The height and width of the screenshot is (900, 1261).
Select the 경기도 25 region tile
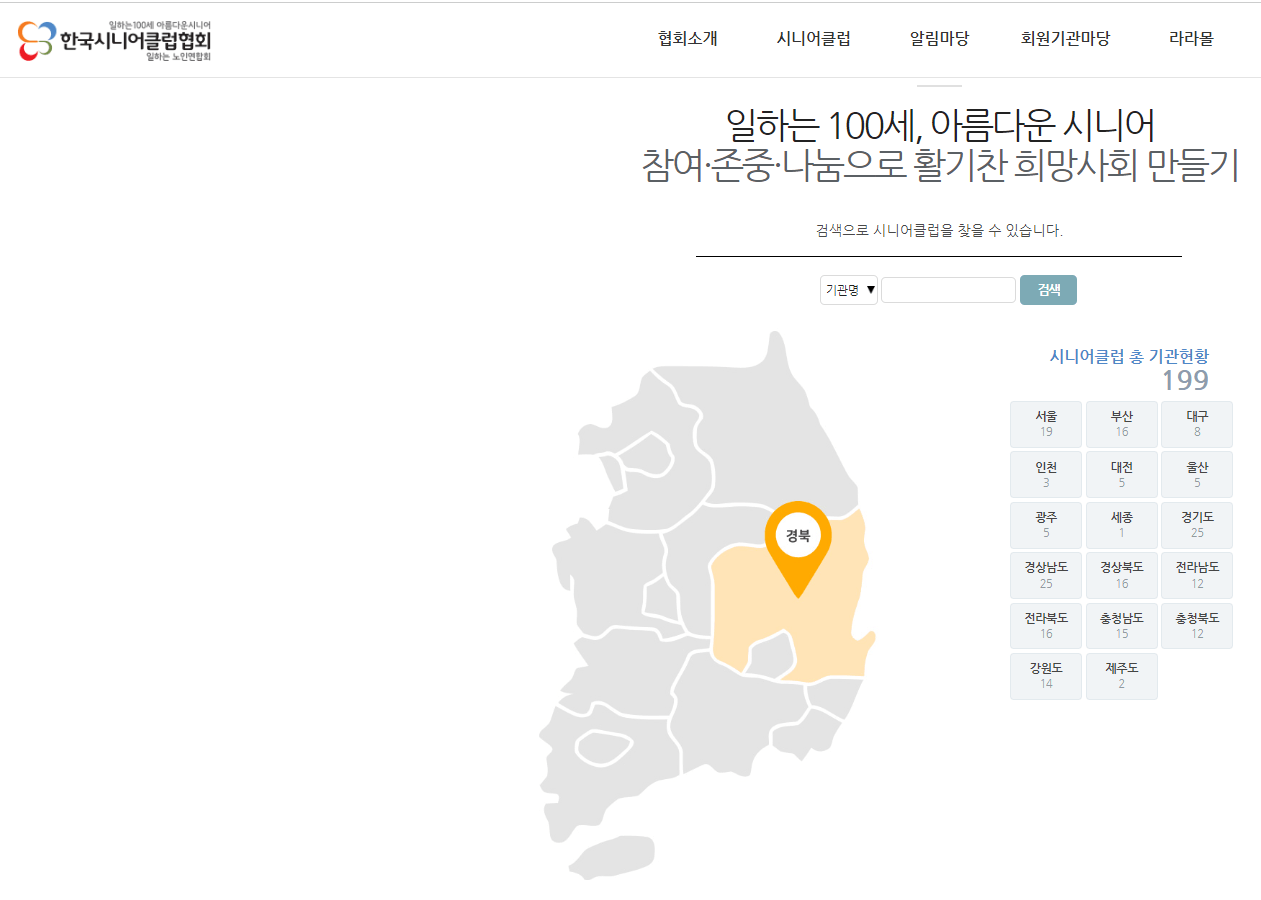coord(1197,525)
